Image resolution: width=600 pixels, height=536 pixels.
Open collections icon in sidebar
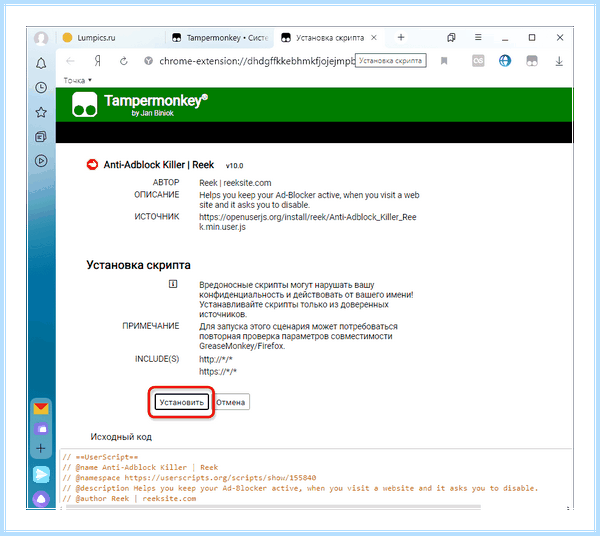point(41,136)
